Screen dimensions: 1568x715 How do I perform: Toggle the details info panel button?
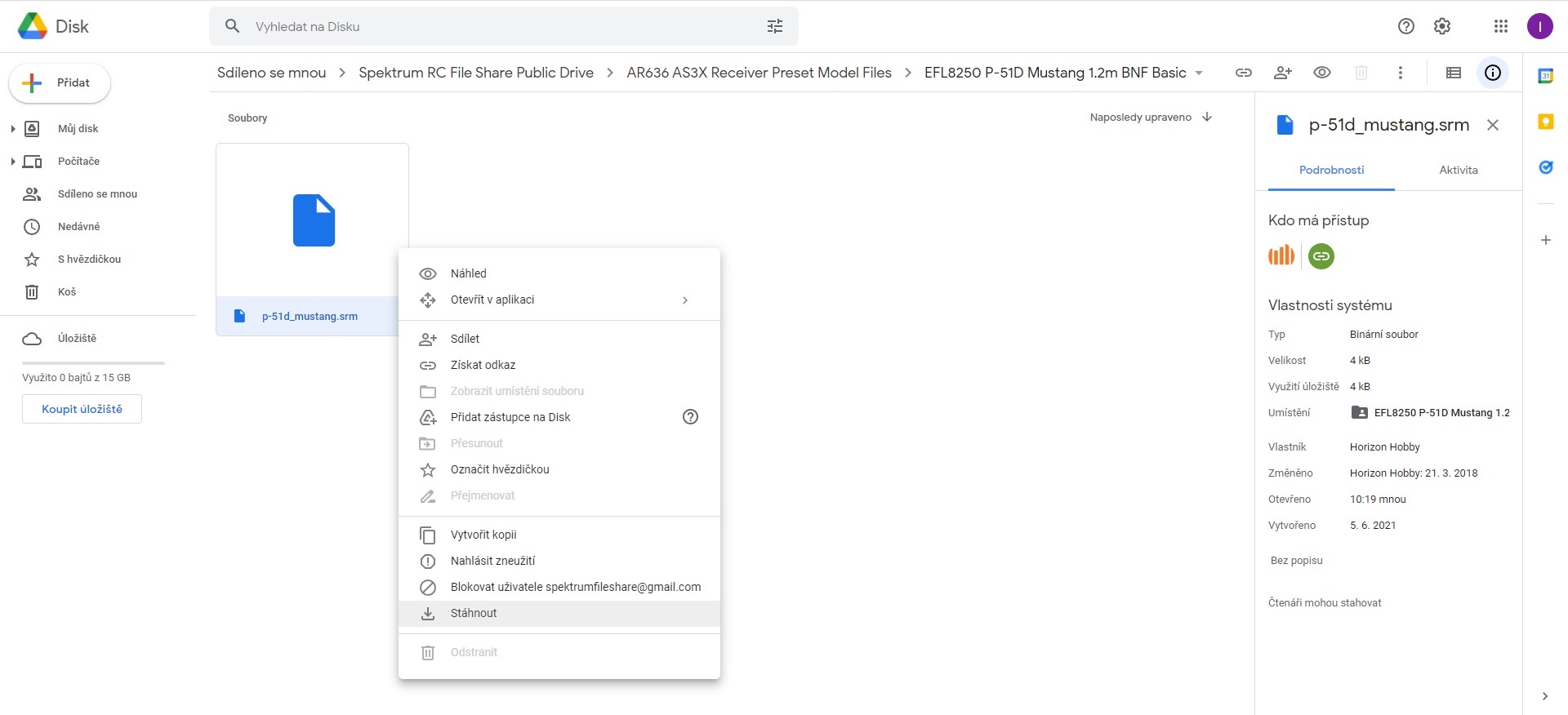pos(1492,73)
